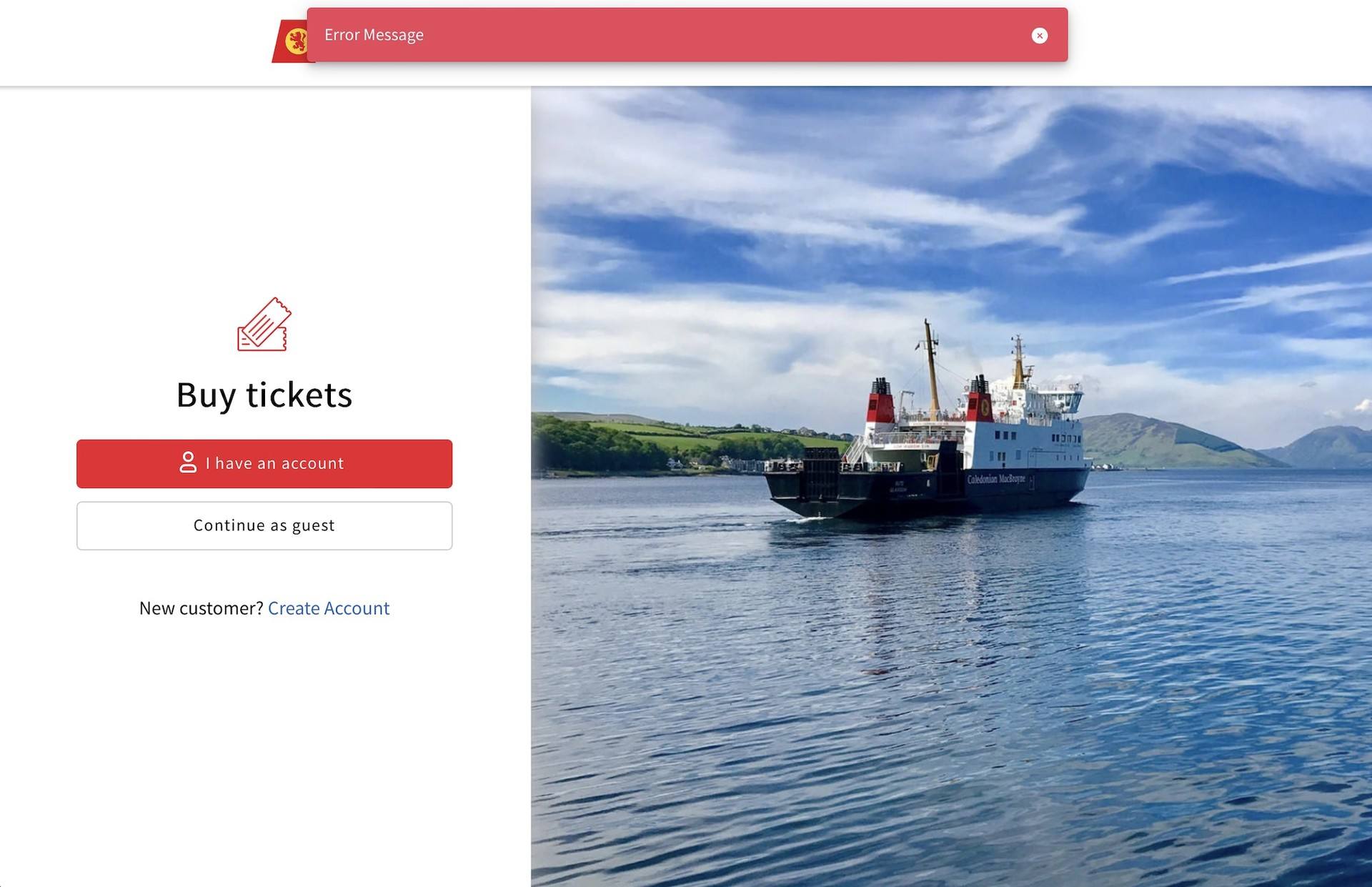Choose 'Continue as guest'
The width and height of the screenshot is (1372, 887).
click(x=264, y=526)
